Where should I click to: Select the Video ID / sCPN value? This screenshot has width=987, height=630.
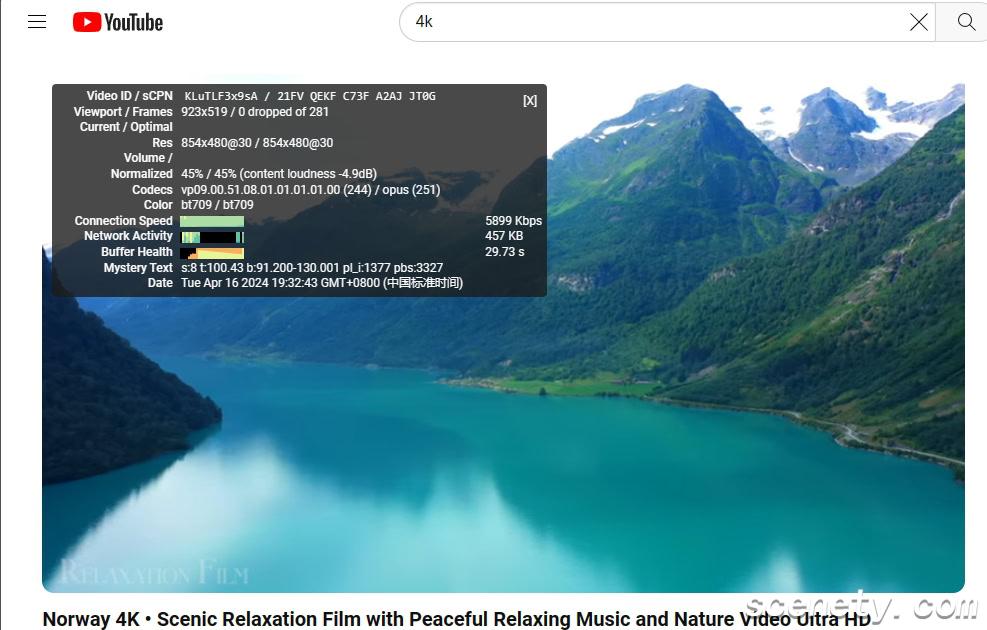point(310,96)
